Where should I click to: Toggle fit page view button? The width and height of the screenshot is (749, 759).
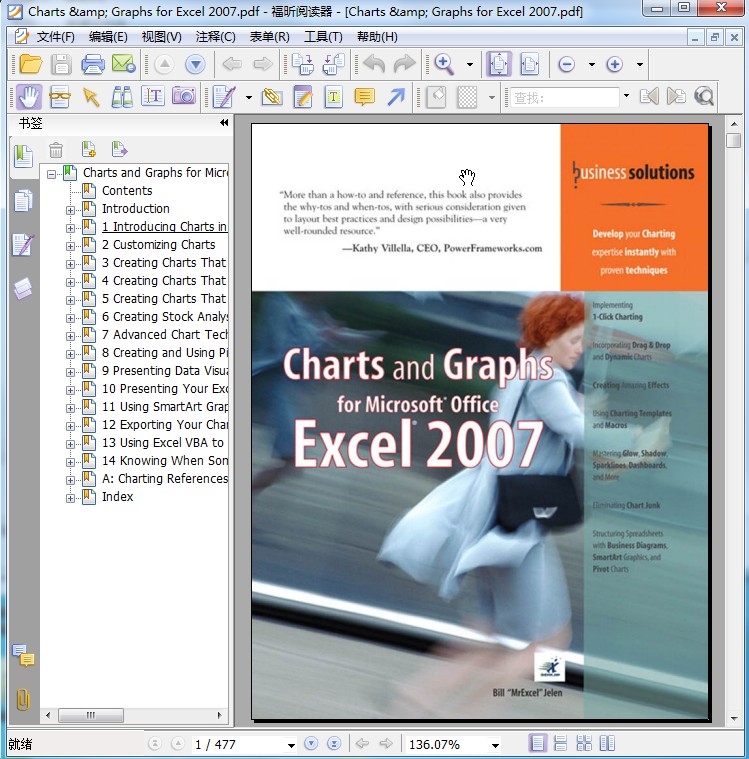(x=498, y=65)
